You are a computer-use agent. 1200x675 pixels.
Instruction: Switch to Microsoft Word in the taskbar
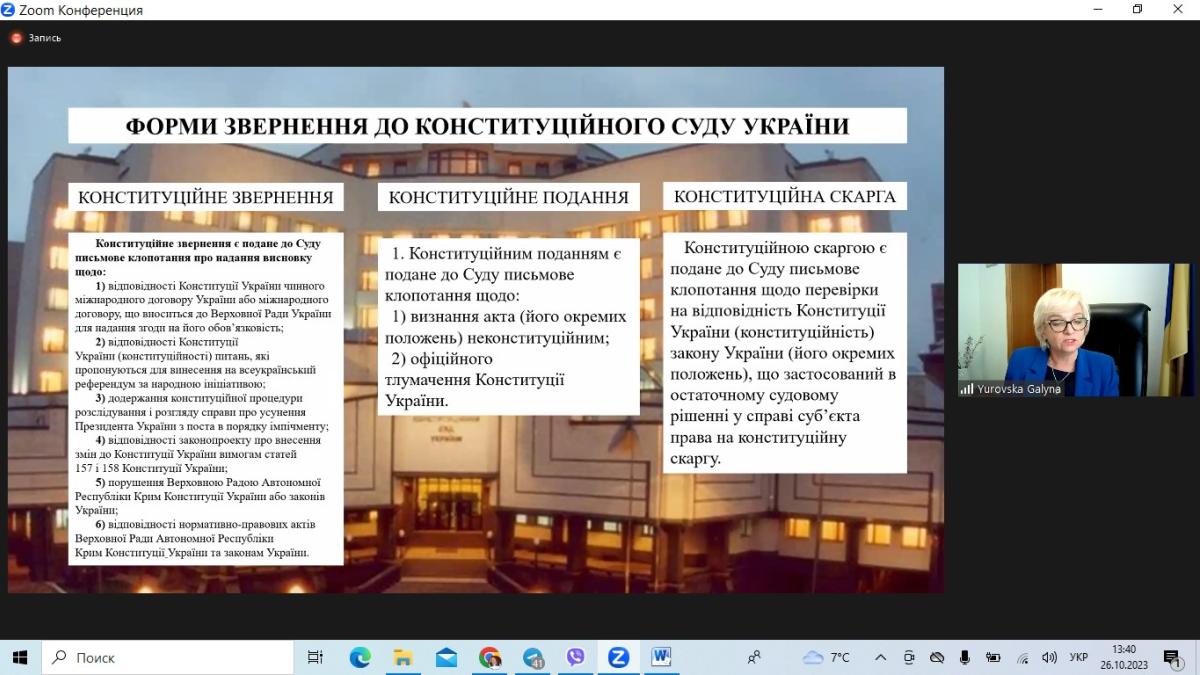pos(661,657)
